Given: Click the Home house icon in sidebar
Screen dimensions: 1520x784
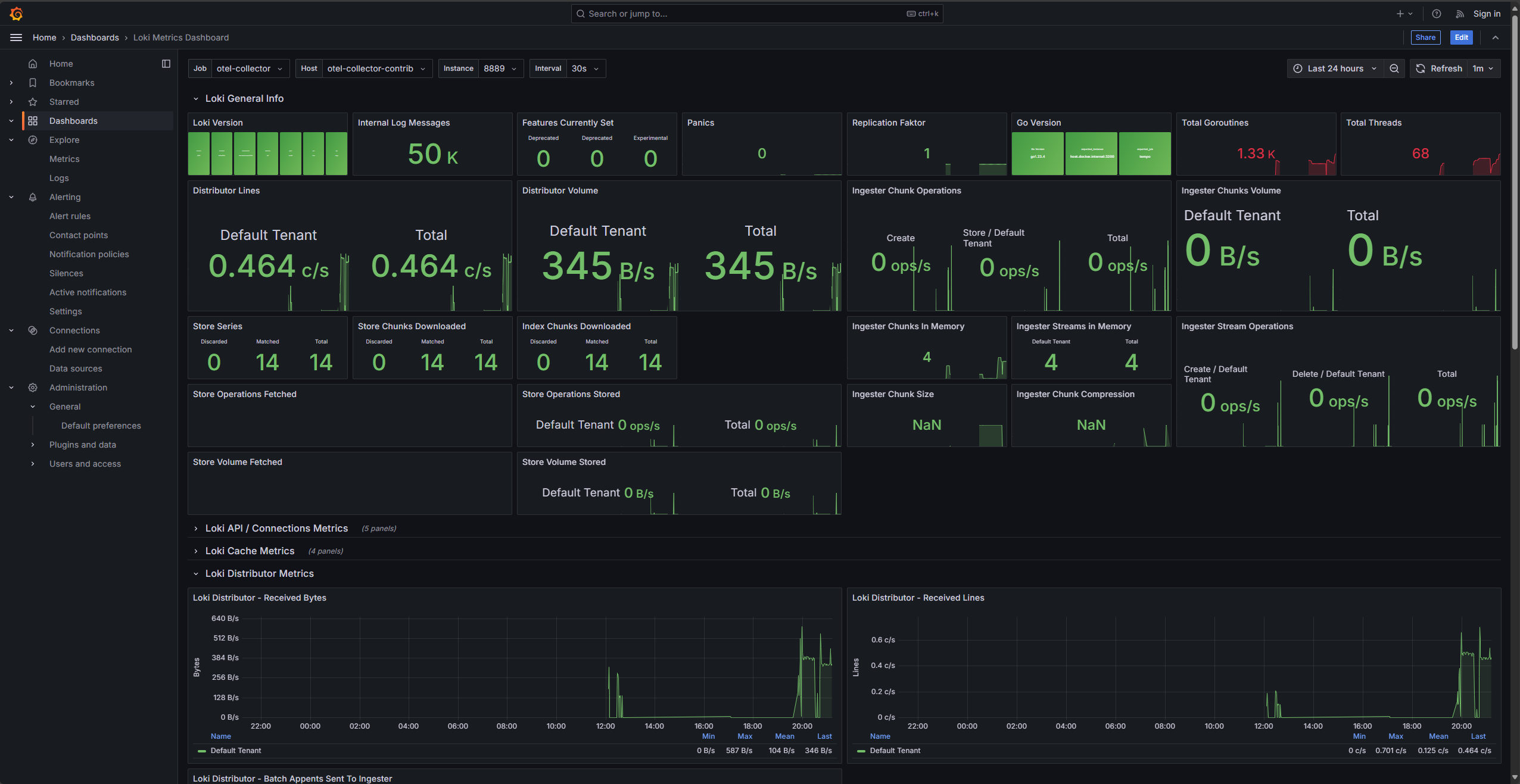Looking at the screenshot, I should pyautogui.click(x=33, y=64).
